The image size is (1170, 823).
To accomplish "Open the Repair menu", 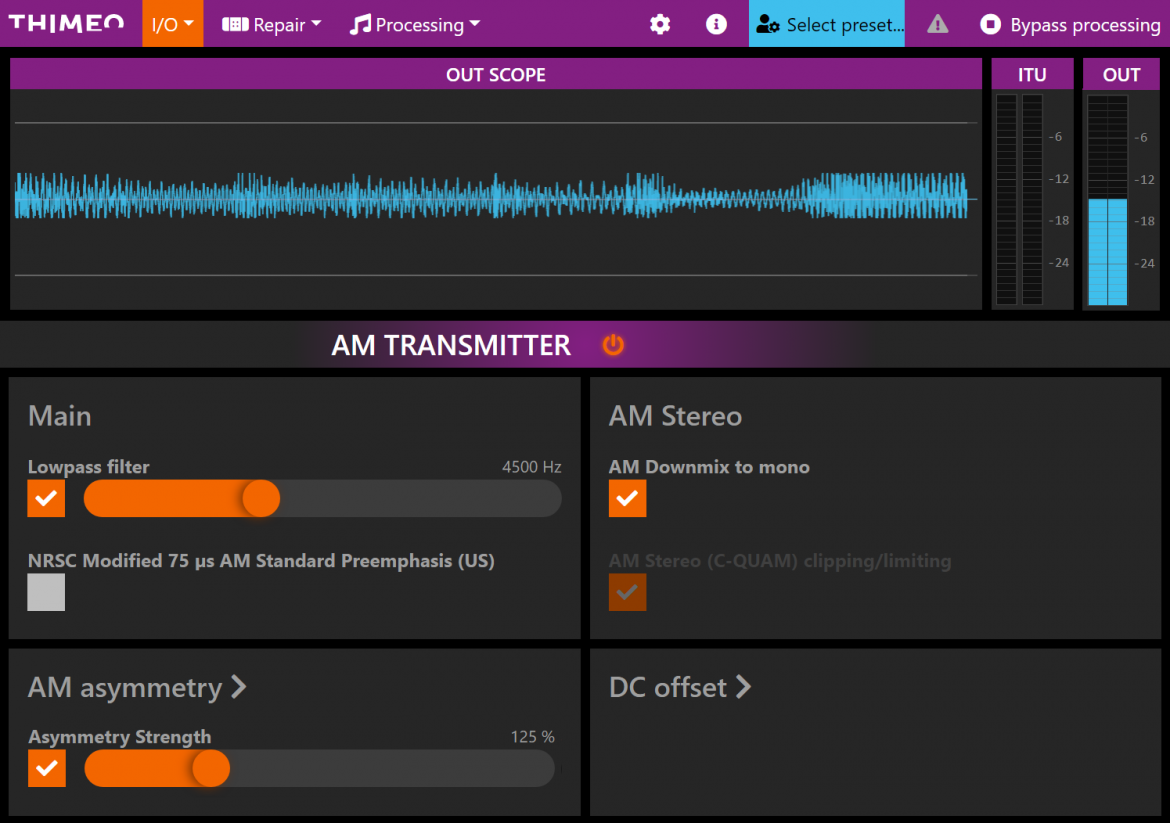I will point(272,24).
